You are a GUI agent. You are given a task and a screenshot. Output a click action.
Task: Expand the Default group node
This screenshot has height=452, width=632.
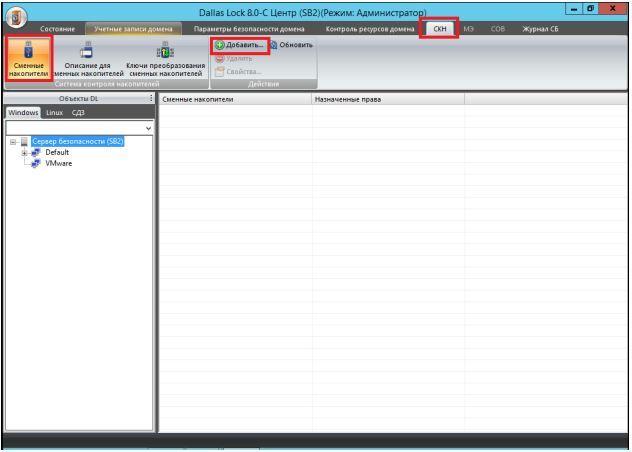[x=24, y=153]
